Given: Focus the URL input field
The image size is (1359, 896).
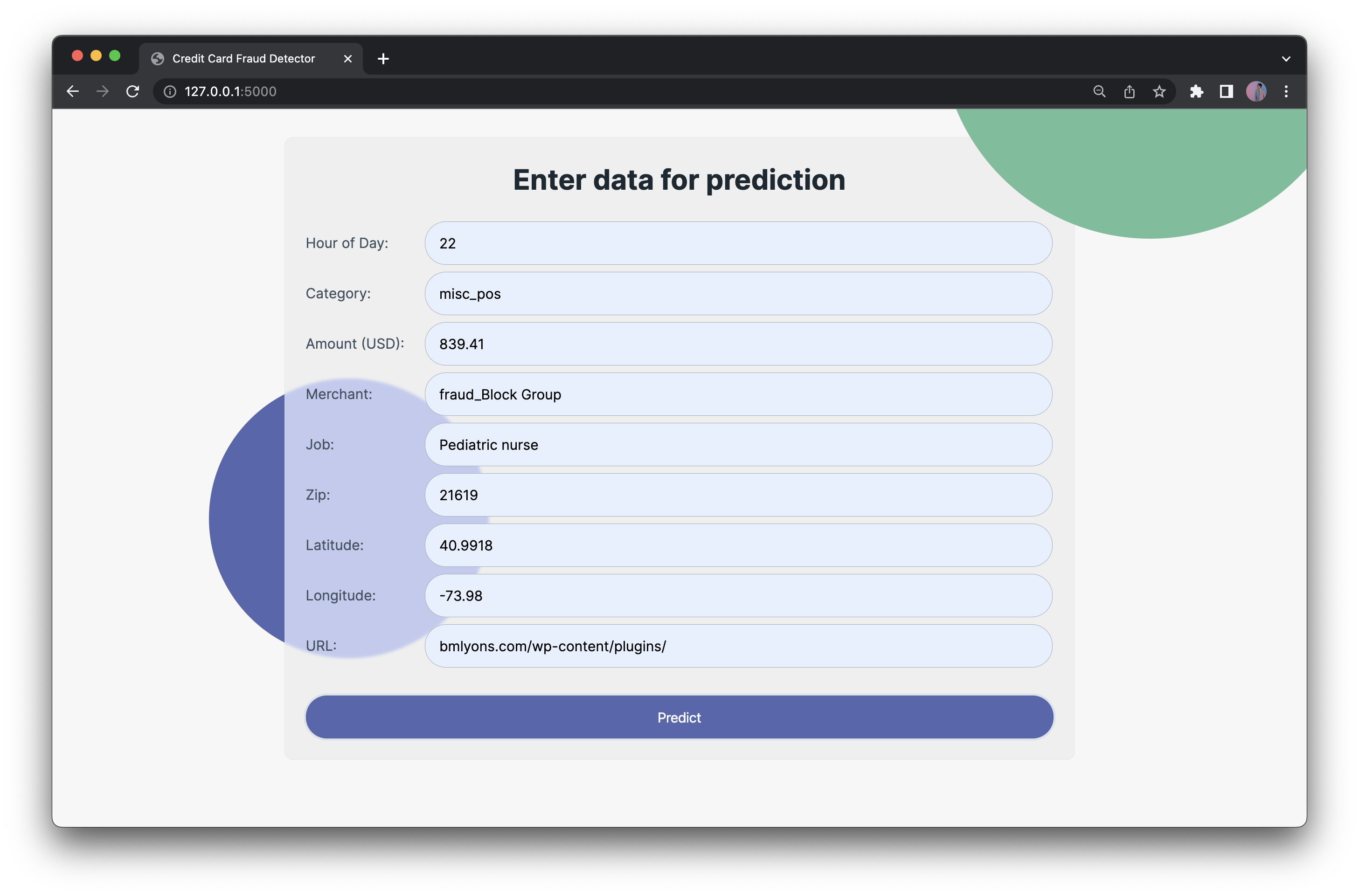Looking at the screenshot, I should tap(738, 645).
